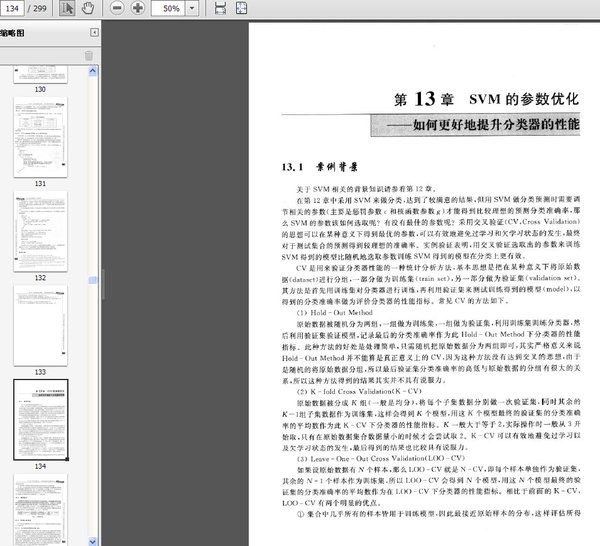The image size is (600, 546).
Task: Fit page width using scrolling-mode icon
Action: tap(220, 8)
